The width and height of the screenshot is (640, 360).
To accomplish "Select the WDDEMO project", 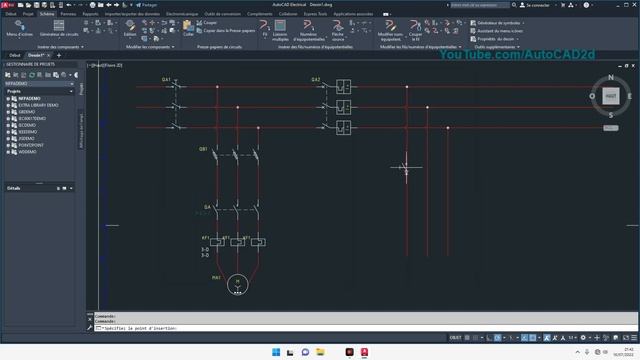I will 27,152.
